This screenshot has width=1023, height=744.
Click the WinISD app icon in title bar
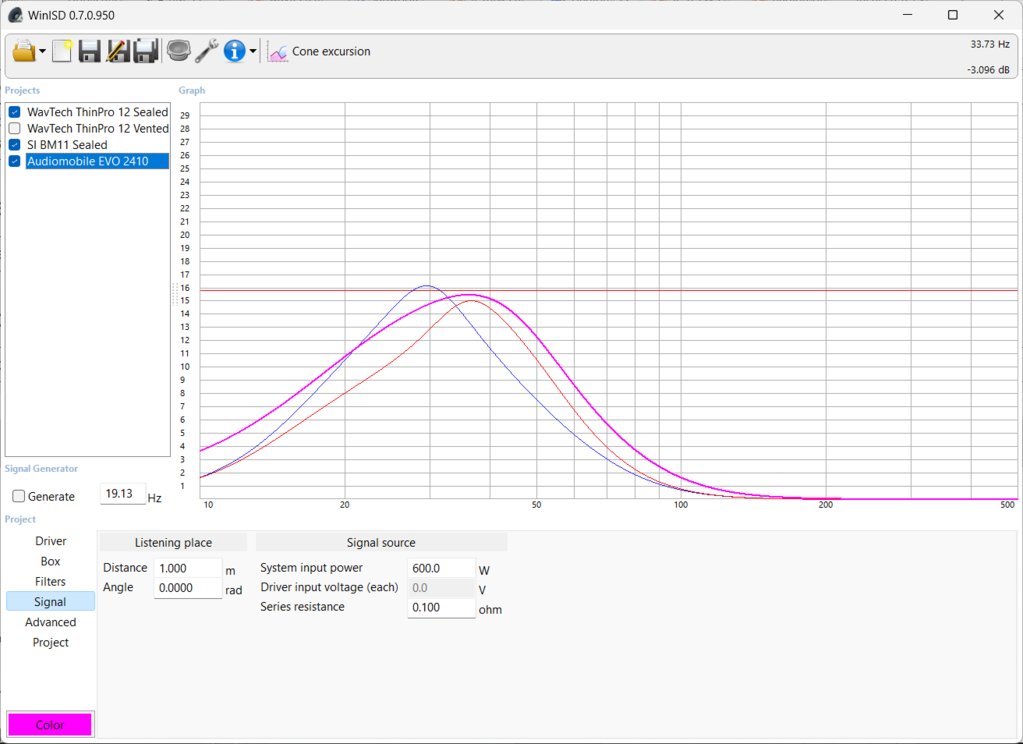[16, 15]
